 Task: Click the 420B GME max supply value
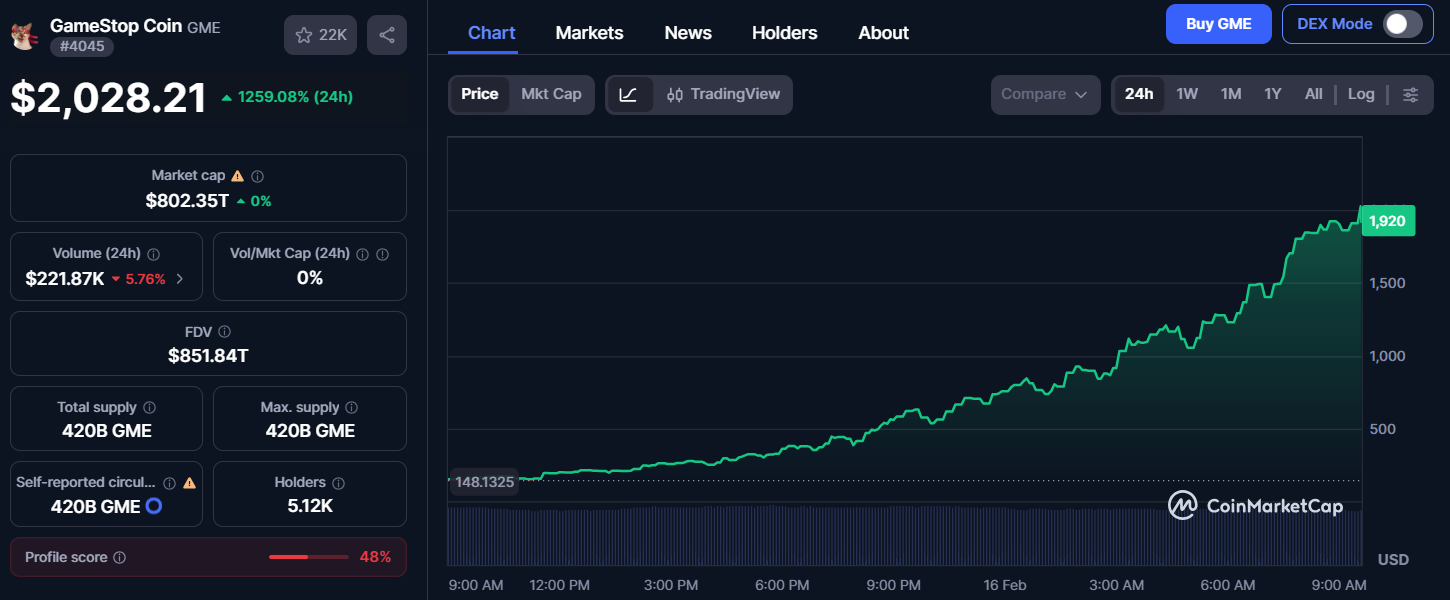(x=310, y=431)
